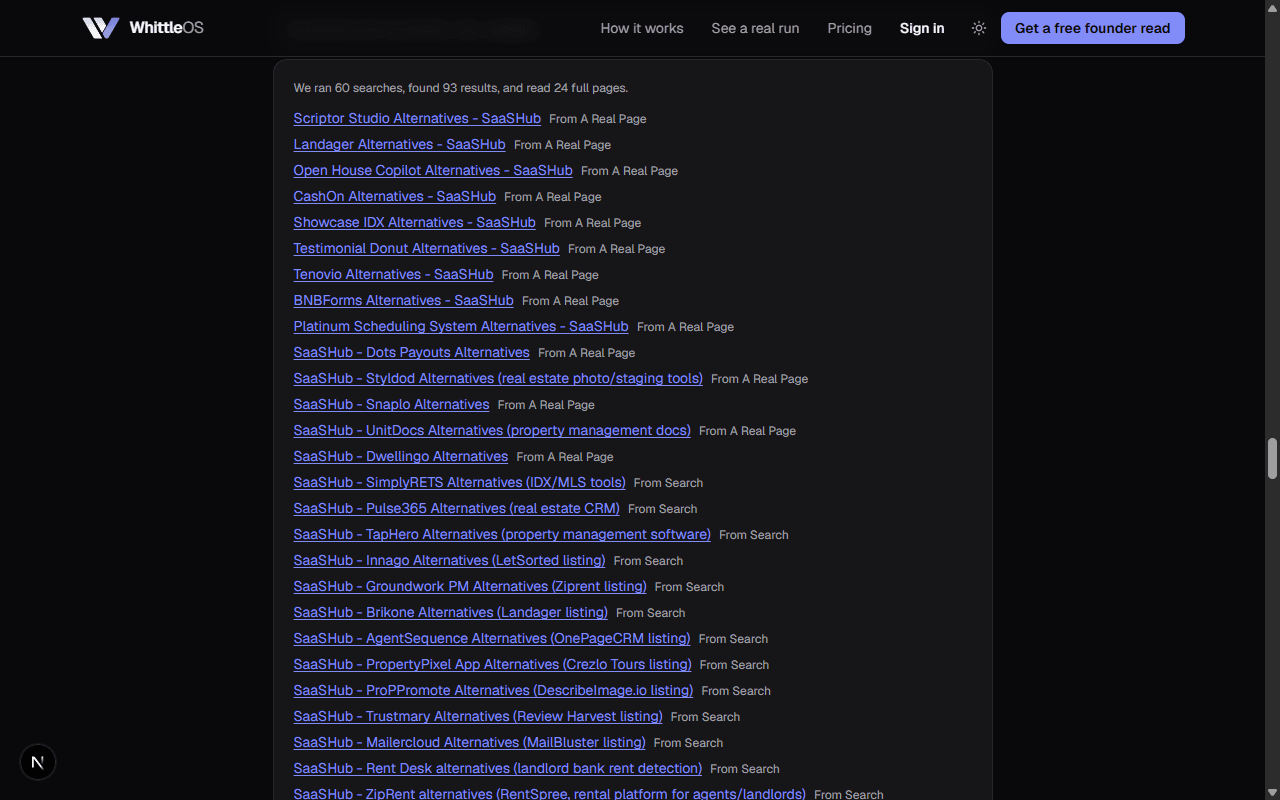
Task: Open SaaSHub - Snaplo Alternatives
Action: [391, 404]
